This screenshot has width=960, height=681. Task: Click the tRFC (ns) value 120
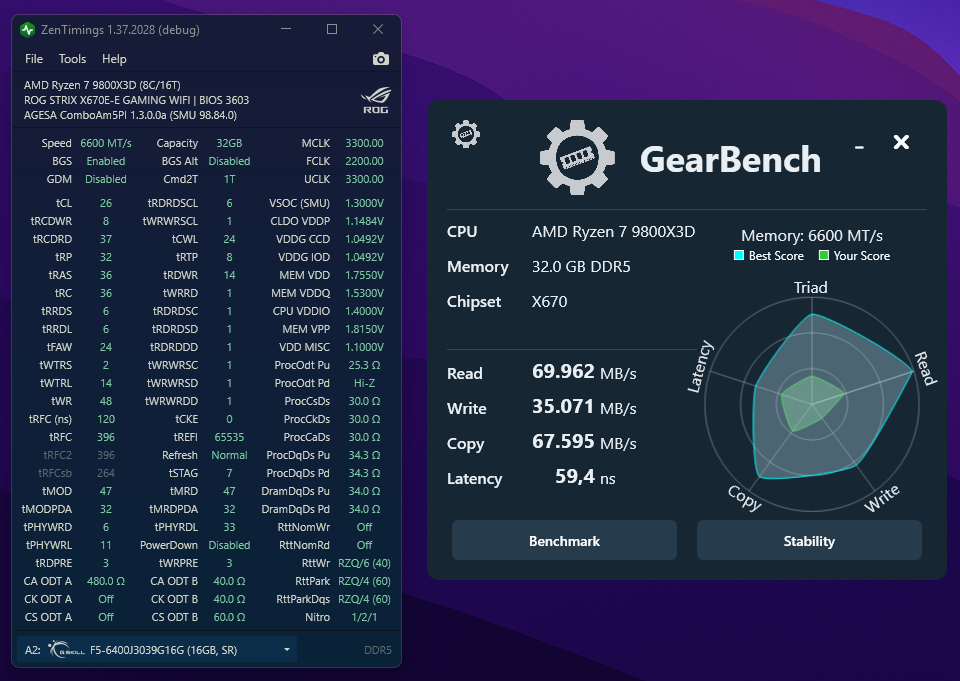point(106,419)
